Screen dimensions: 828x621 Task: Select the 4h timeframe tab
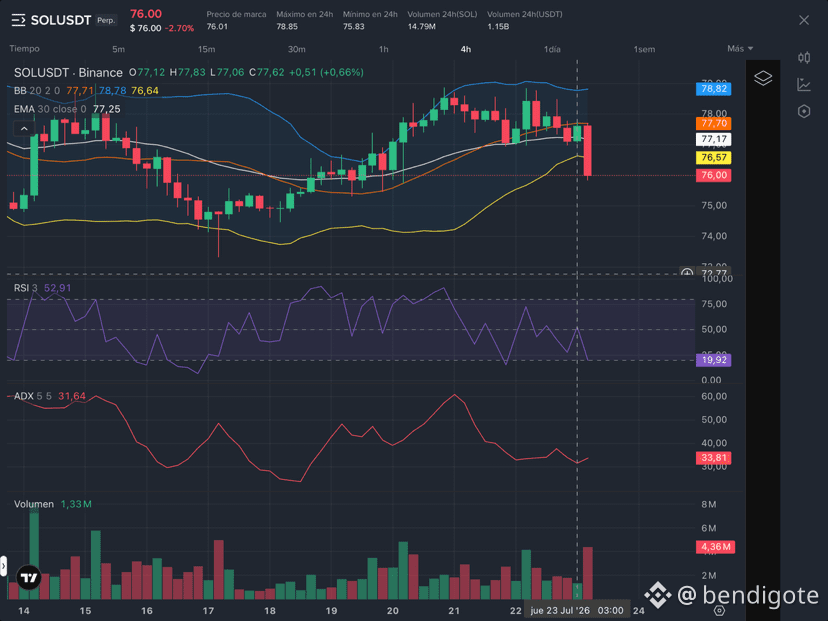[465, 49]
